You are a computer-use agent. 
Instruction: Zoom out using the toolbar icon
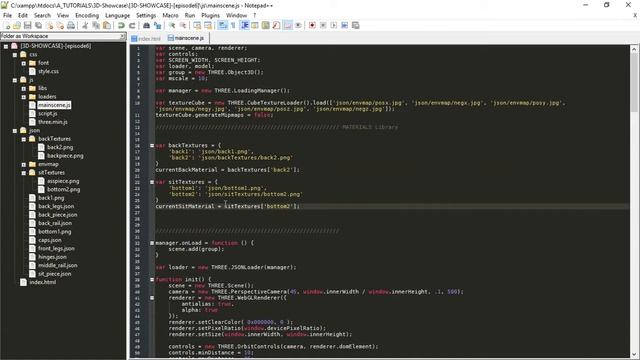point(183,25)
